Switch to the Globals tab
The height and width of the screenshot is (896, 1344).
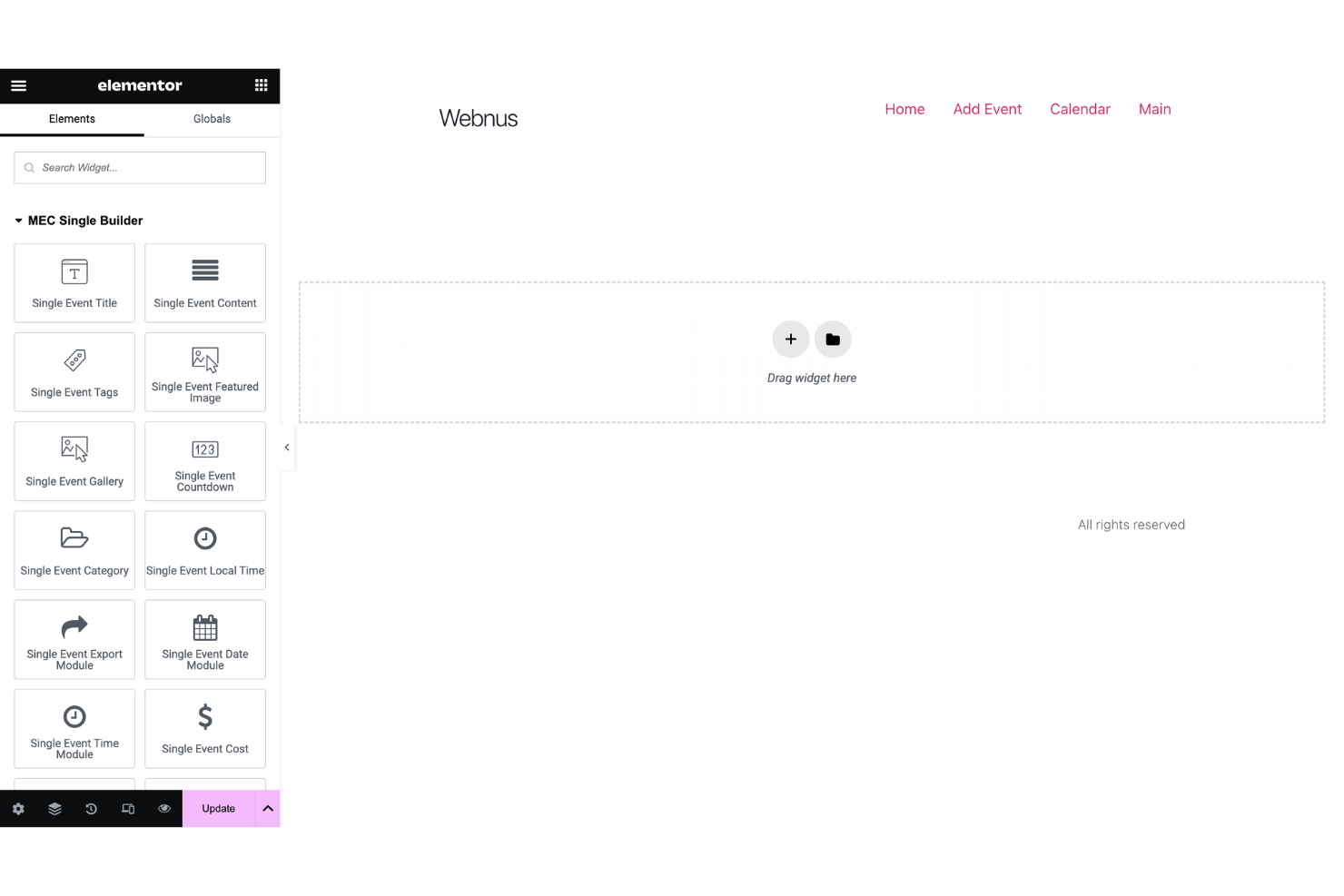(212, 118)
